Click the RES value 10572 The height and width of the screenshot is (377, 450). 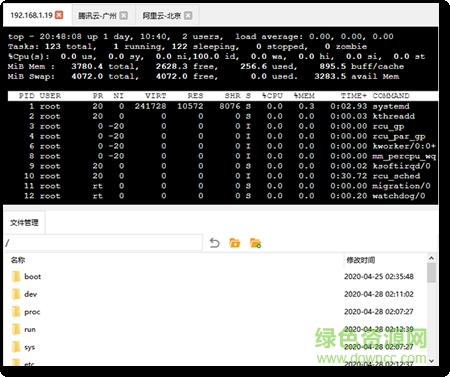[x=190, y=106]
